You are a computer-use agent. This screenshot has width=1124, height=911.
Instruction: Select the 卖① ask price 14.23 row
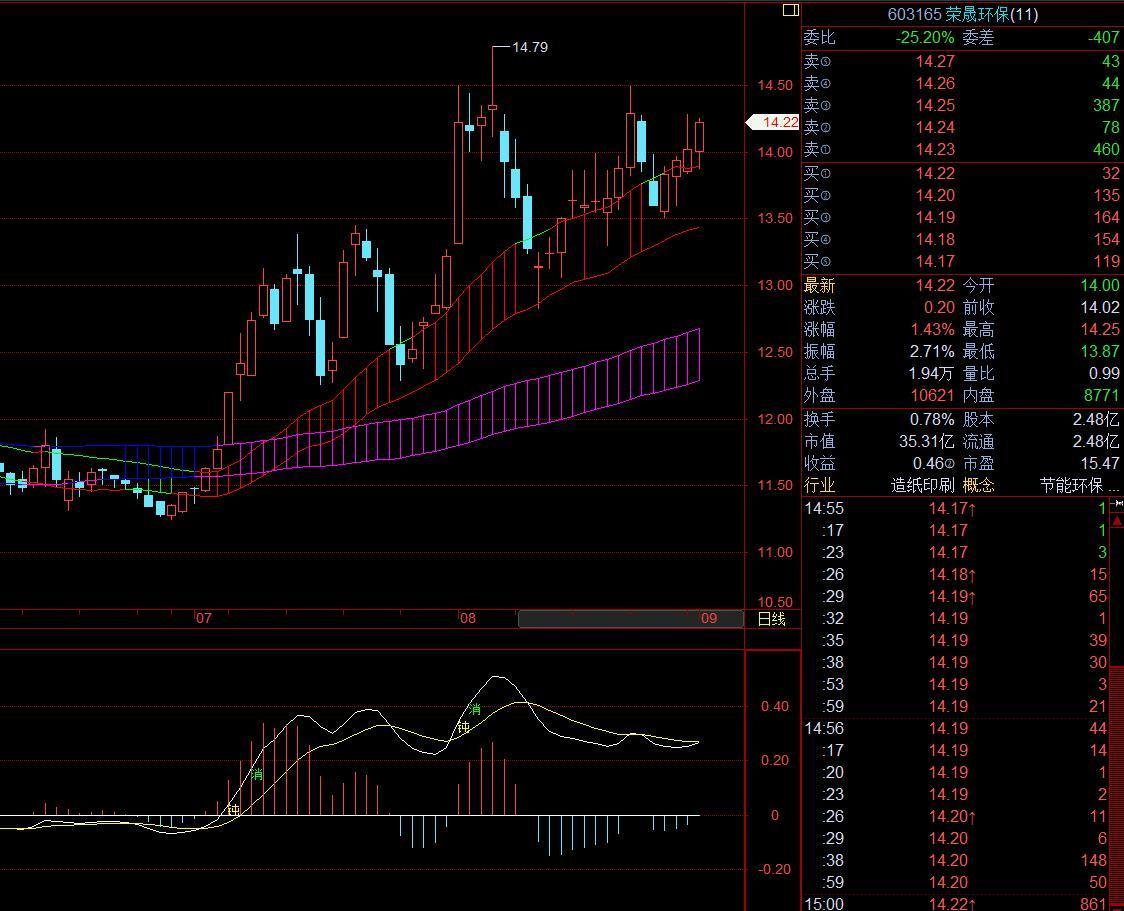click(961, 149)
